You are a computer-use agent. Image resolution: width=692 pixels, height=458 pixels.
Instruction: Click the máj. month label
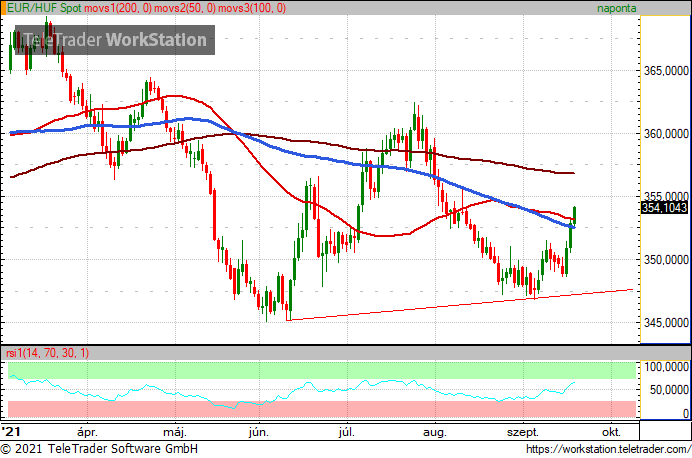point(175,432)
